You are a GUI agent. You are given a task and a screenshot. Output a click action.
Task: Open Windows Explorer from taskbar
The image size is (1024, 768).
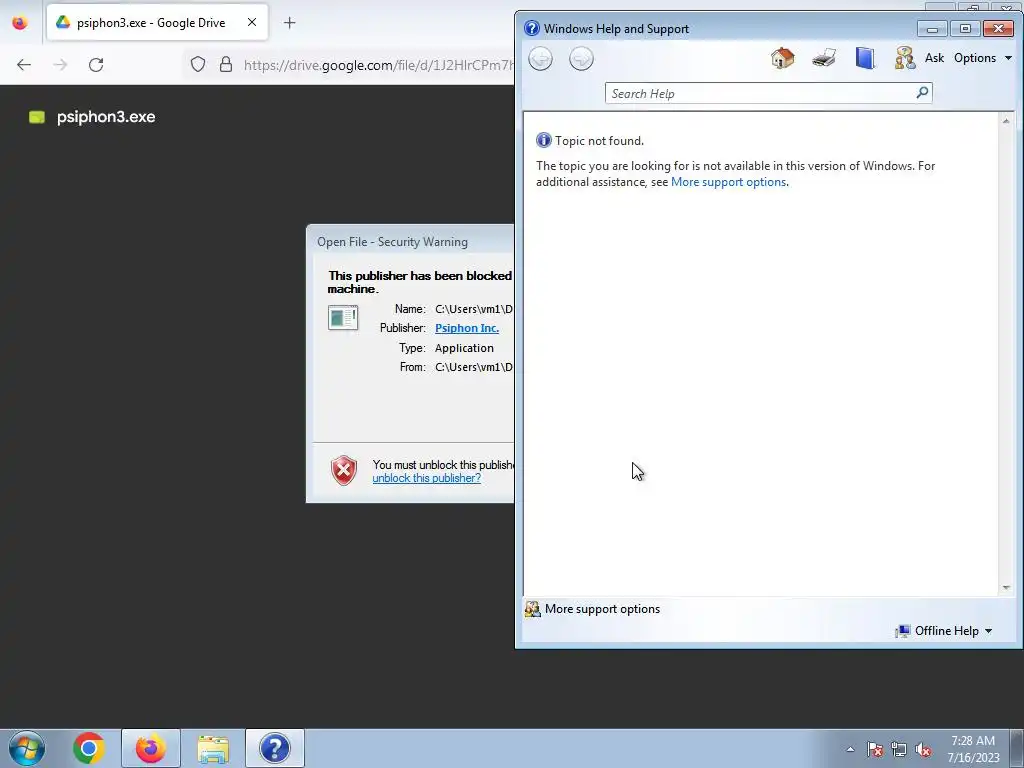coord(213,748)
